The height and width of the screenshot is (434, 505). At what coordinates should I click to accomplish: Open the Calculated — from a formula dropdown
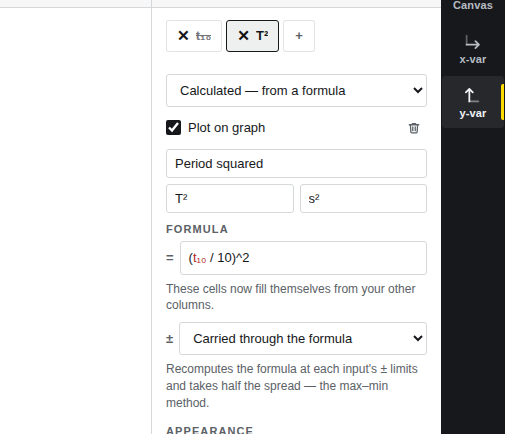296,91
